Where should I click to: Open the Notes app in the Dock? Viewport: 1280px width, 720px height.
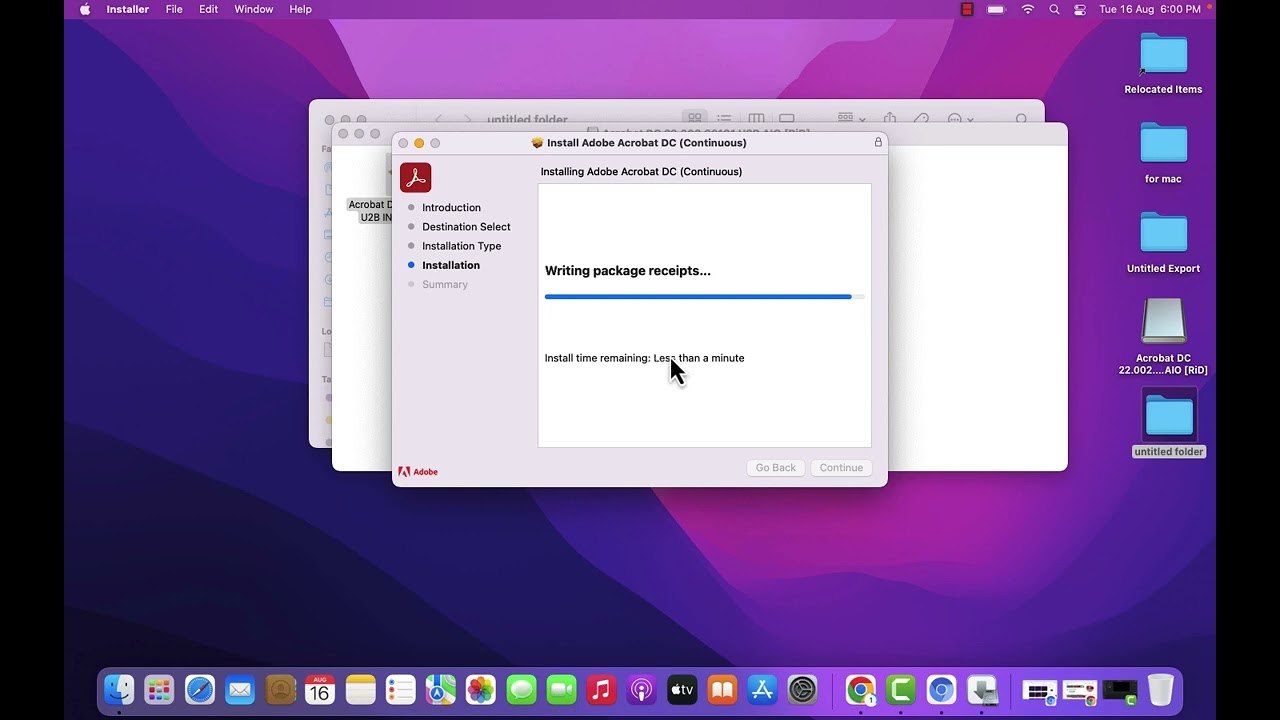click(360, 689)
